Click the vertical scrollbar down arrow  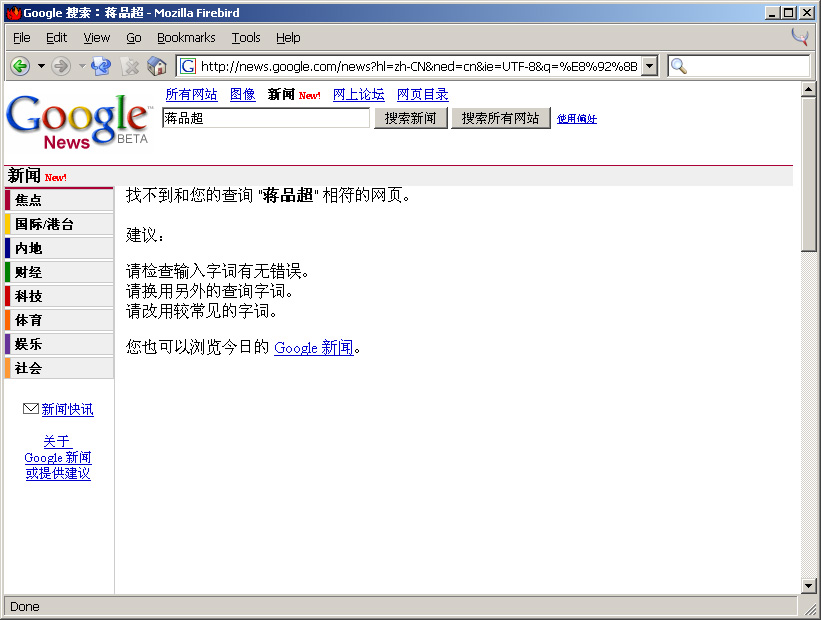[x=809, y=585]
